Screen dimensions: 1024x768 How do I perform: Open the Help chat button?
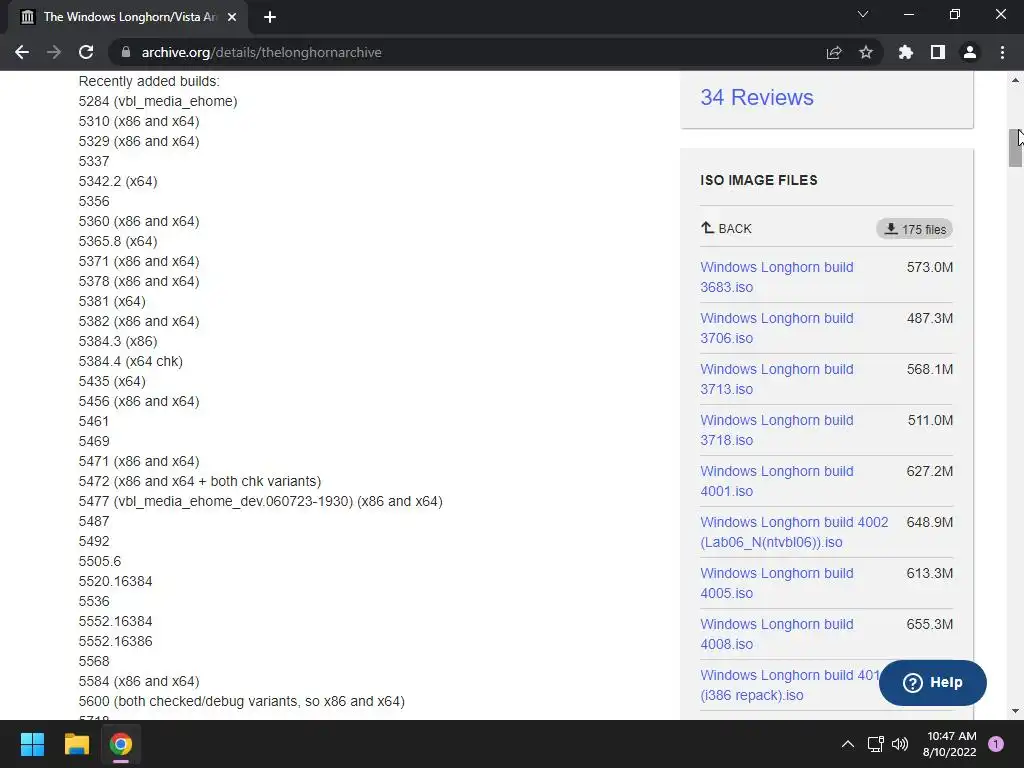tap(933, 682)
